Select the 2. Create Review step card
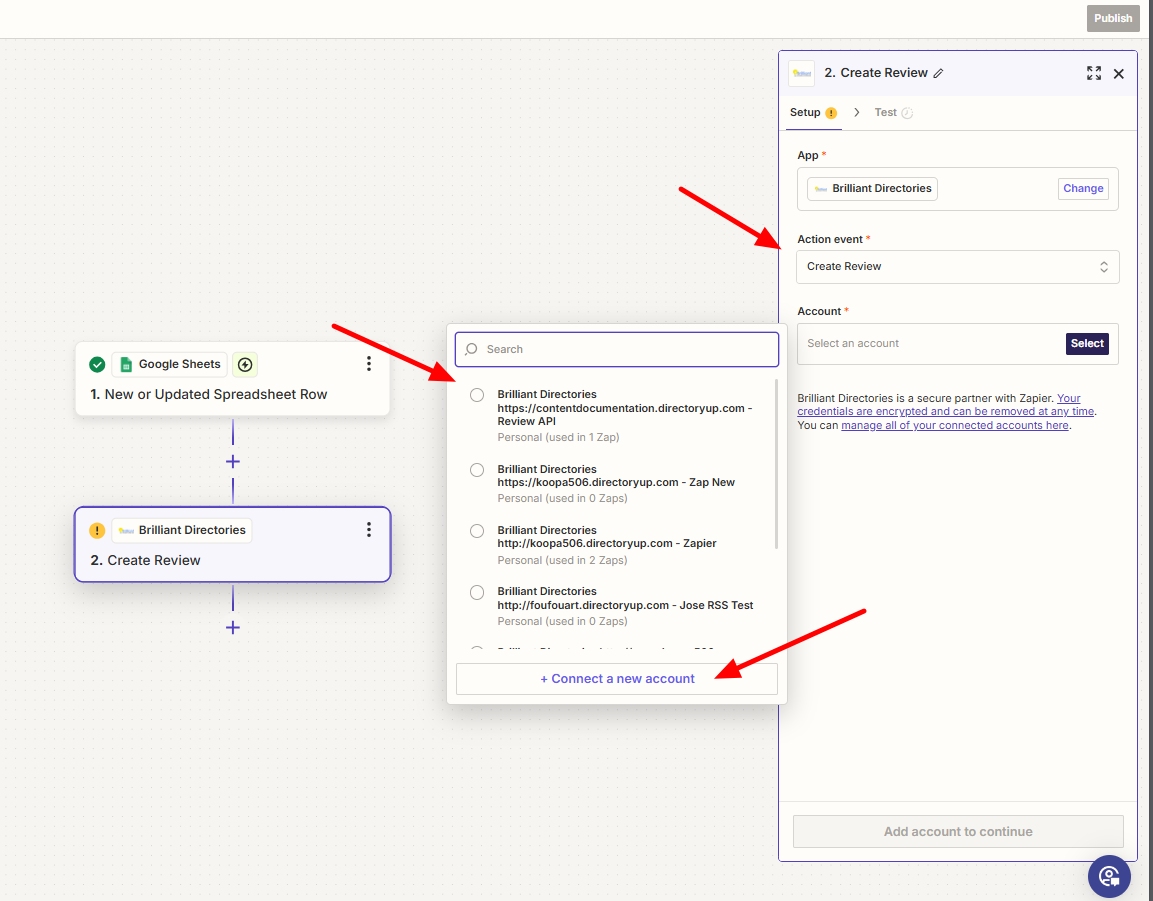Screen dimensions: 1153x901 pos(232,544)
